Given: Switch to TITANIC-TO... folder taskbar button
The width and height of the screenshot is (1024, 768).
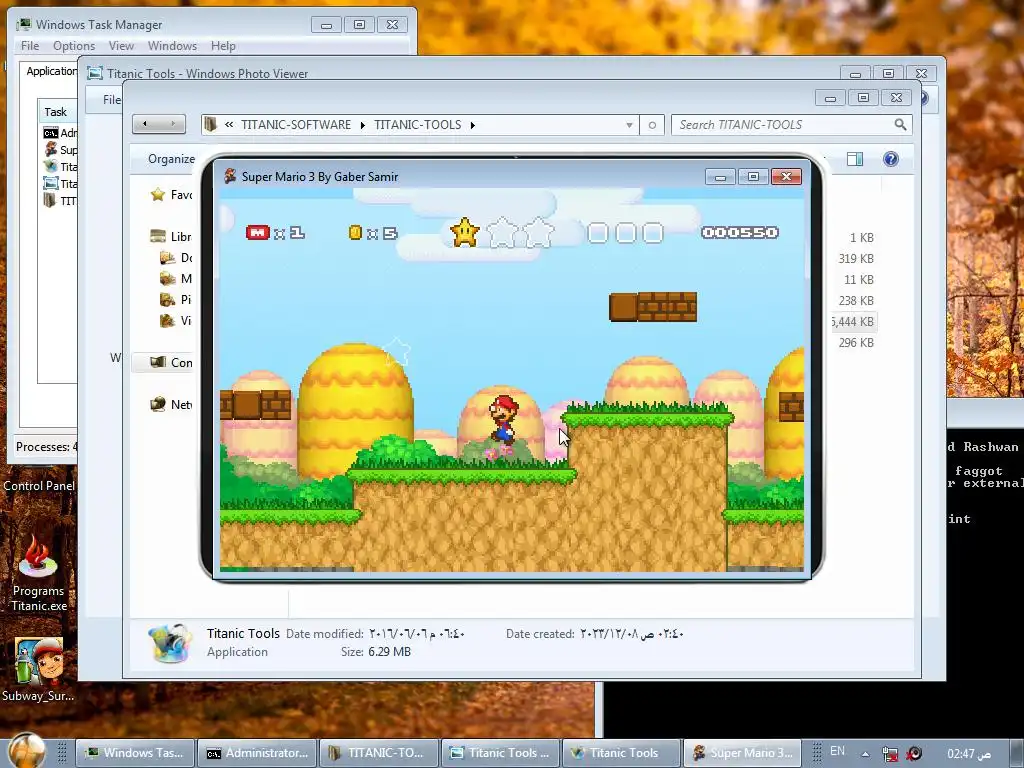Looking at the screenshot, I should tap(379, 753).
